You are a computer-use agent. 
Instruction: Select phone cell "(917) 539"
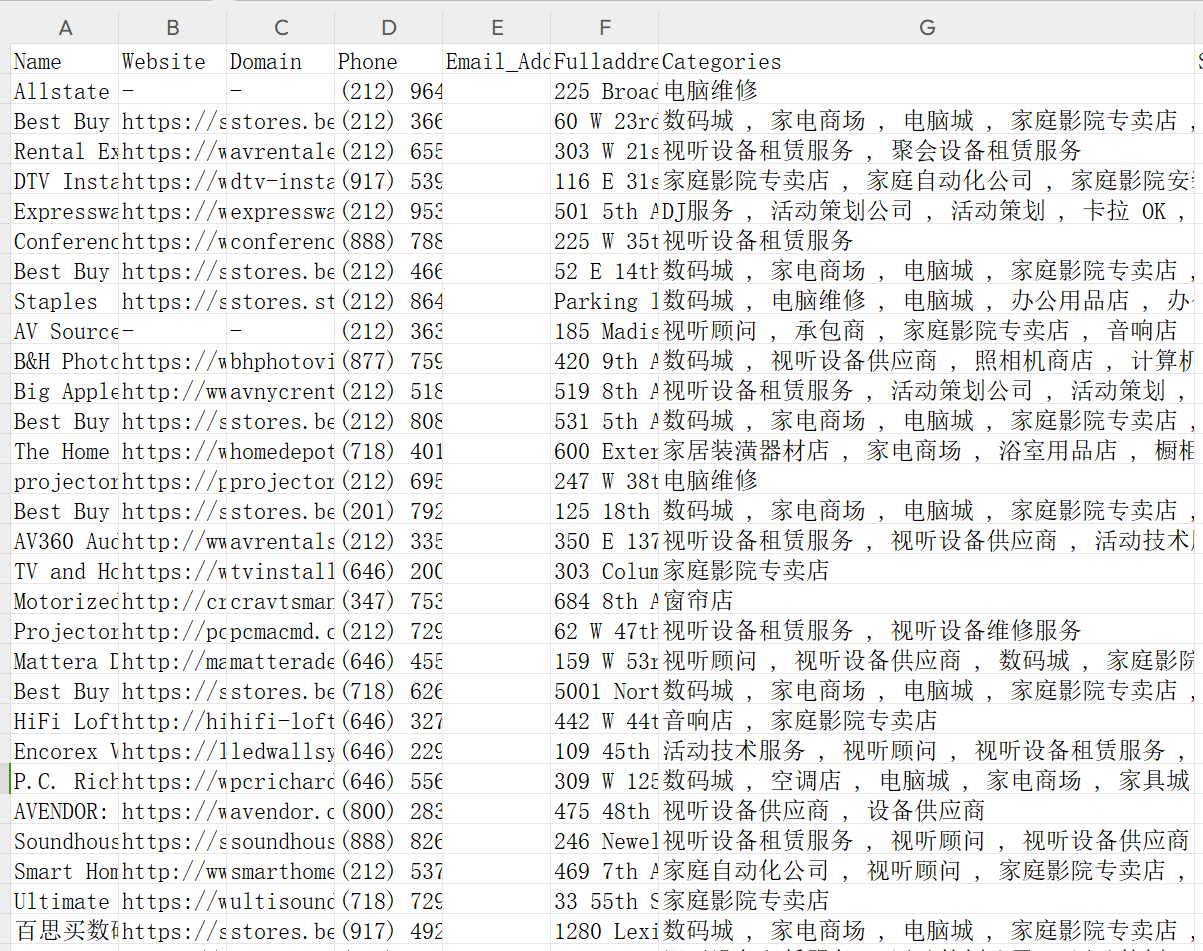tap(389, 181)
